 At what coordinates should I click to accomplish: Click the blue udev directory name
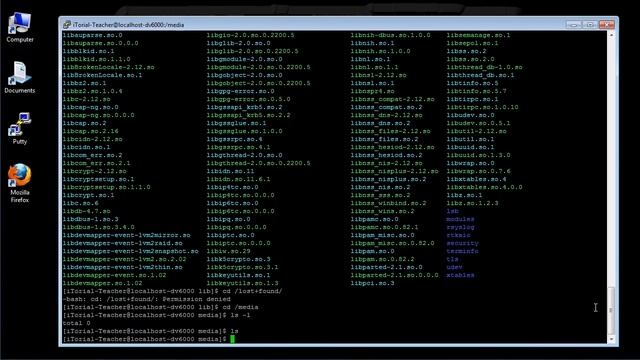(454, 267)
